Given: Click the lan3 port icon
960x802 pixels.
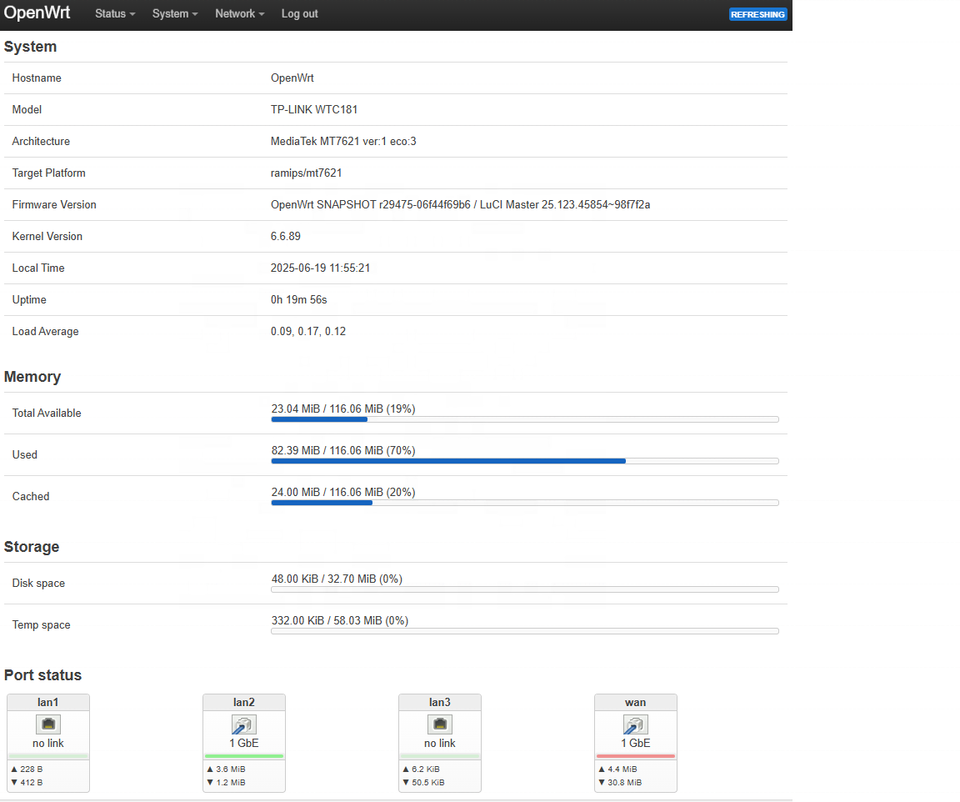Looking at the screenshot, I should 440,725.
